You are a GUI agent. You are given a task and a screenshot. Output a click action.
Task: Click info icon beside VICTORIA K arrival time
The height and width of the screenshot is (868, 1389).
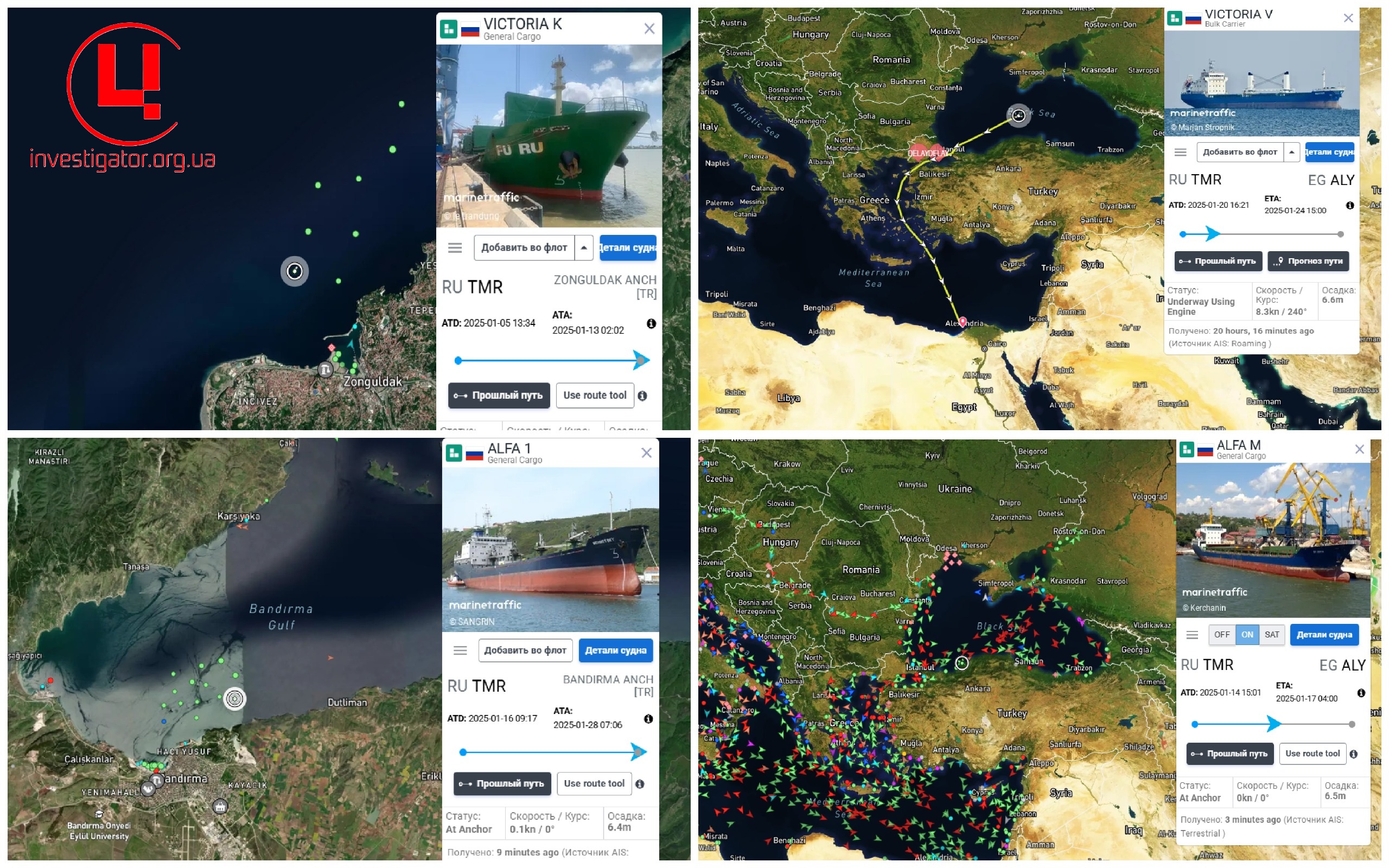click(x=651, y=323)
